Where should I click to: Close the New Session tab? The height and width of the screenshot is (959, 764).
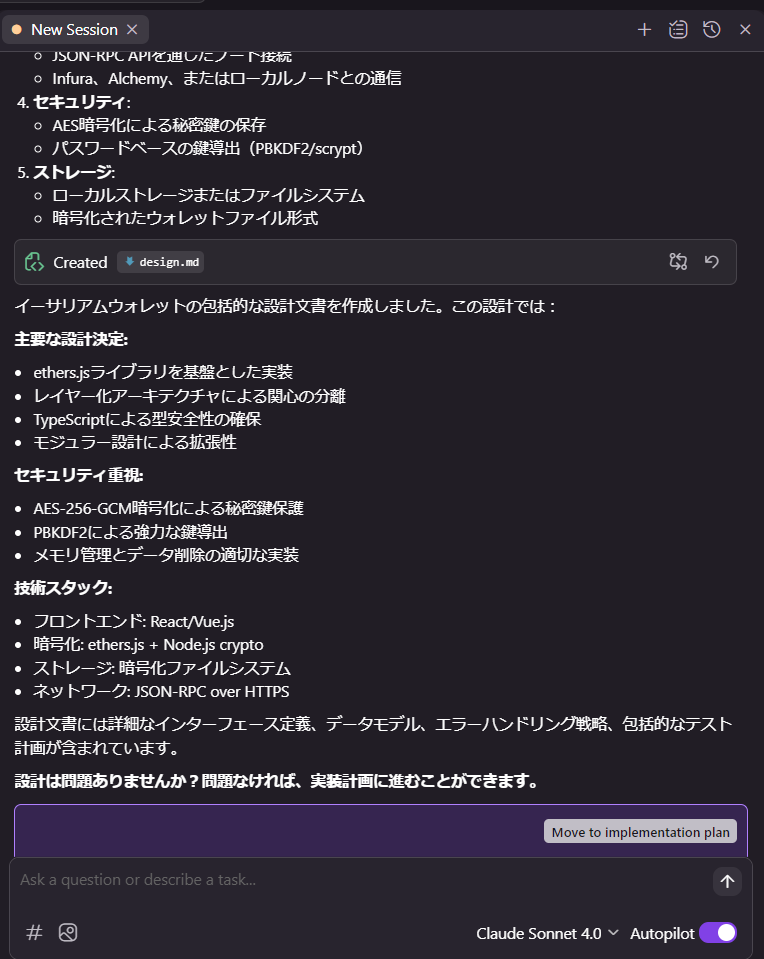132,29
